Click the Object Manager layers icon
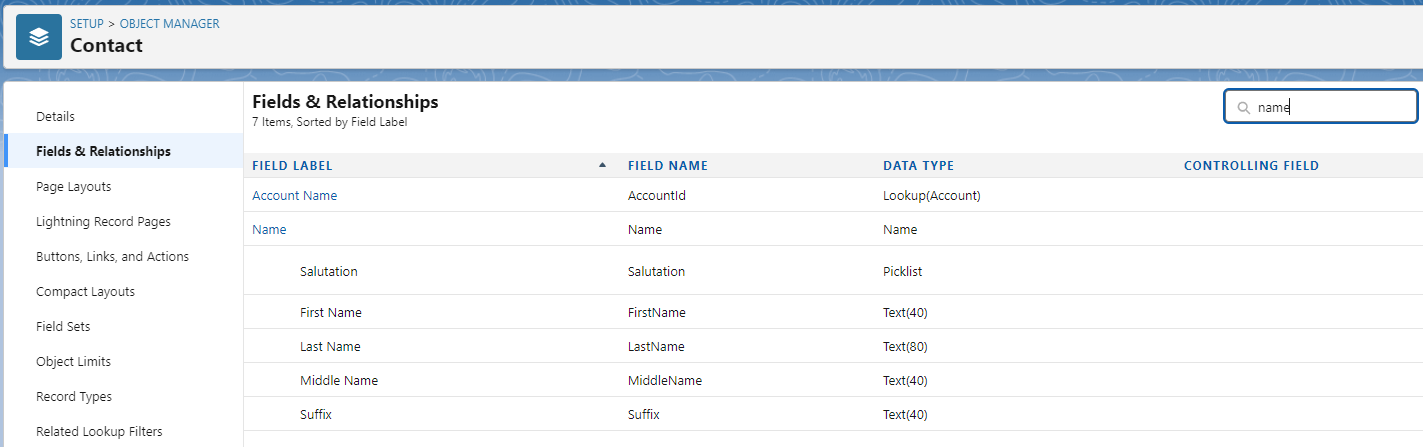The image size is (1423, 447). [39, 37]
